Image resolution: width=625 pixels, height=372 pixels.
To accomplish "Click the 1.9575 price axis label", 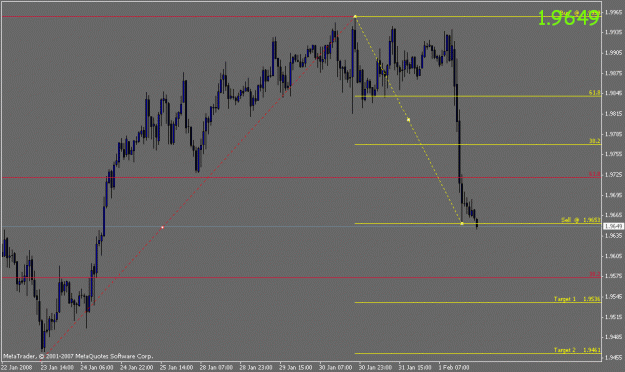I will (x=613, y=276).
